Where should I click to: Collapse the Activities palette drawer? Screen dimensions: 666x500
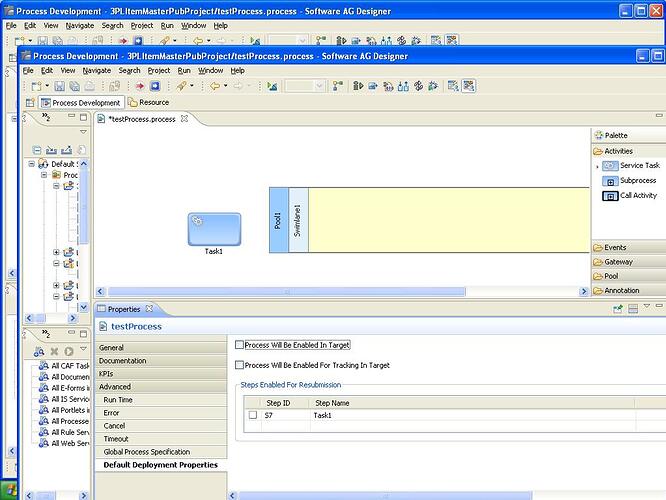coord(629,151)
